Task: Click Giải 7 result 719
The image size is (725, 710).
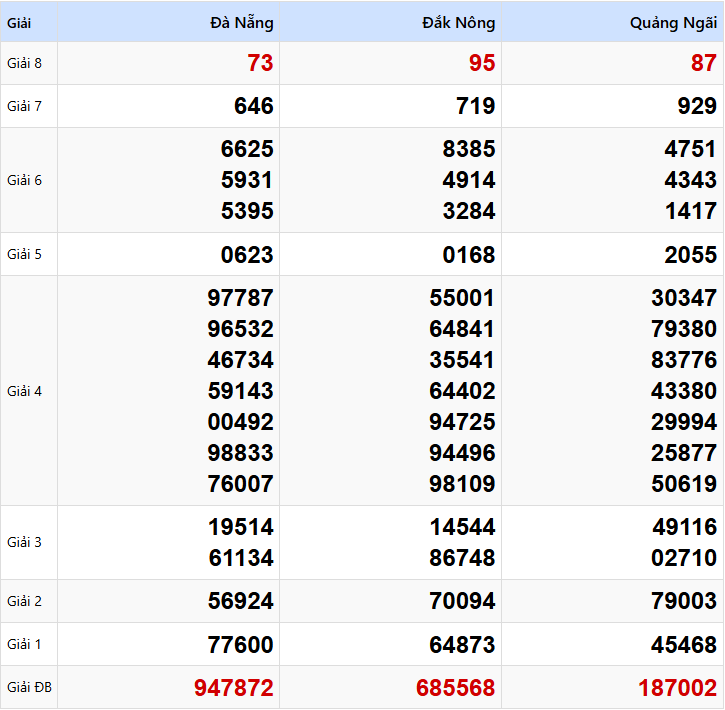Action: [476, 106]
